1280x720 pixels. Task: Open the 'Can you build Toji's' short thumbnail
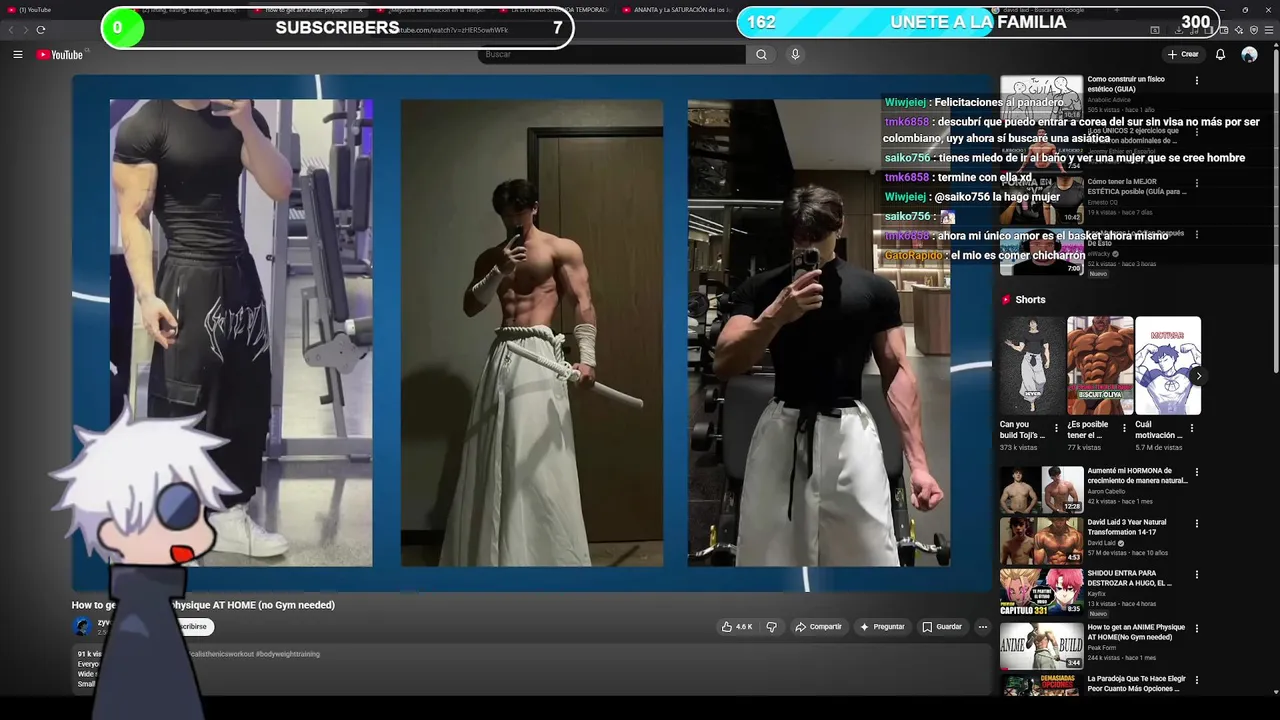1032,365
